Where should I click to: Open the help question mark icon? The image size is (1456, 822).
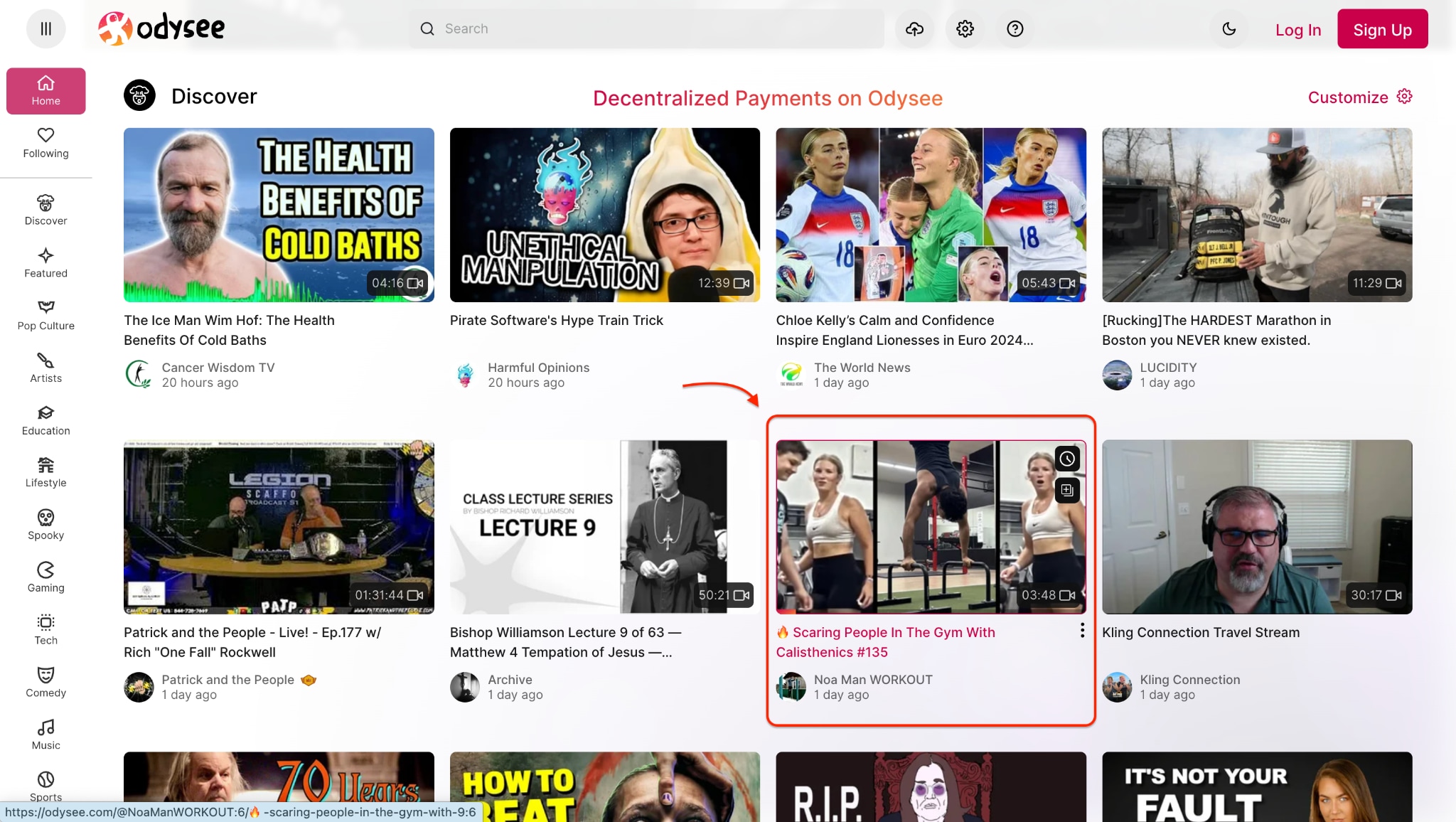[1015, 28]
